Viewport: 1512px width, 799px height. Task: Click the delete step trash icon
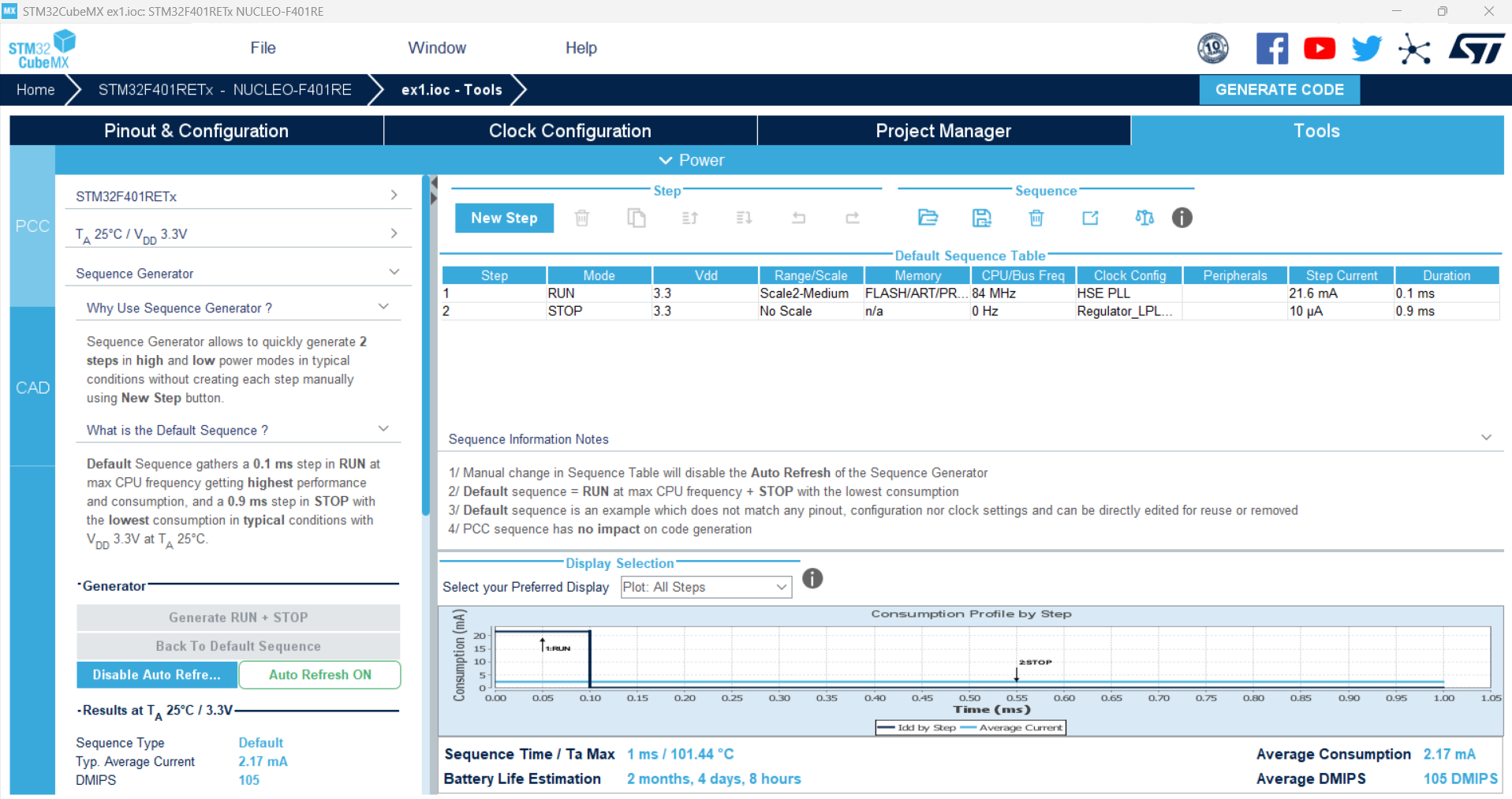(582, 218)
